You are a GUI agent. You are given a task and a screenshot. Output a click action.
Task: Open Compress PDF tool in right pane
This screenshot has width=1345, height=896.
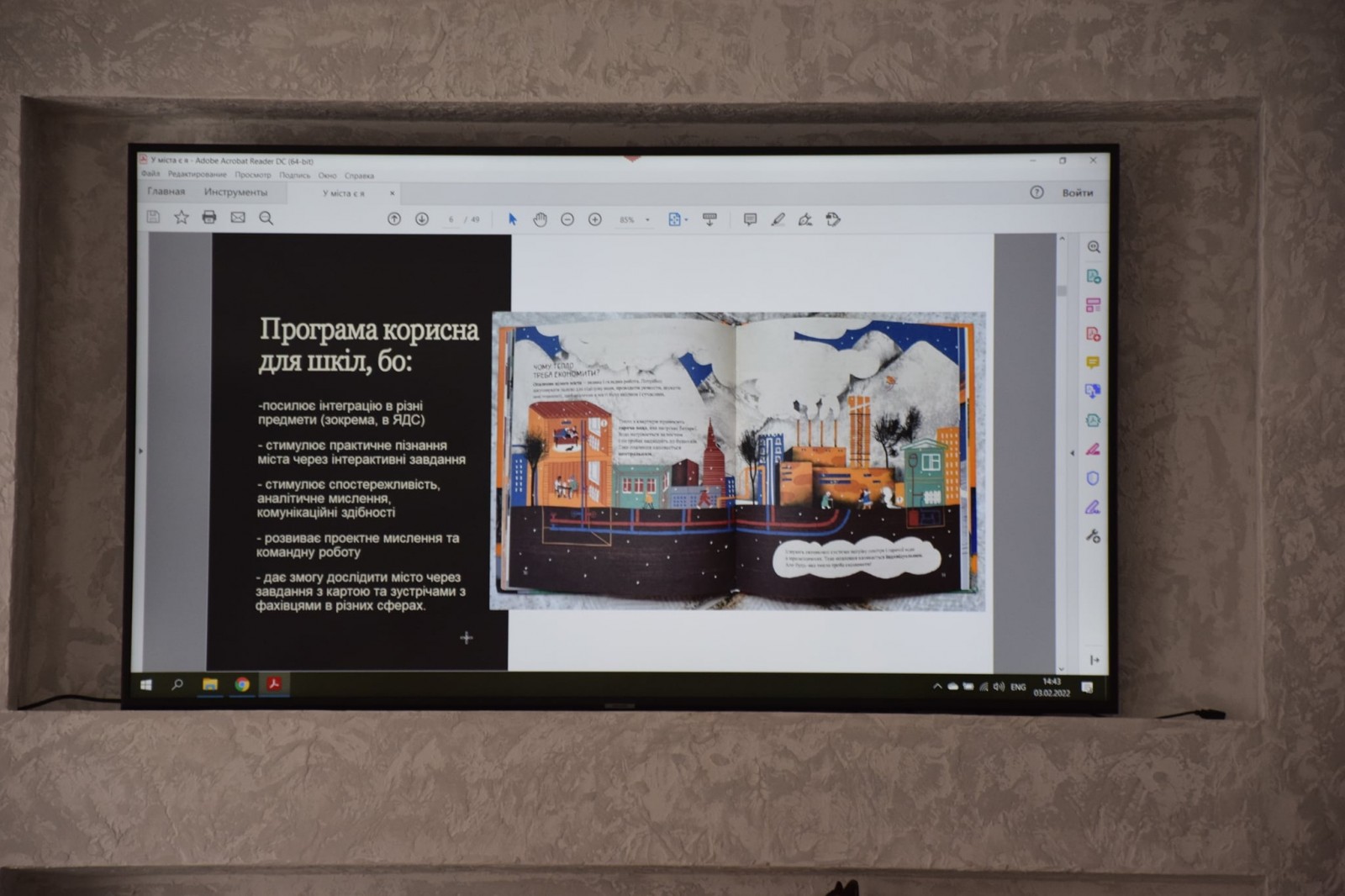pos(1093,420)
